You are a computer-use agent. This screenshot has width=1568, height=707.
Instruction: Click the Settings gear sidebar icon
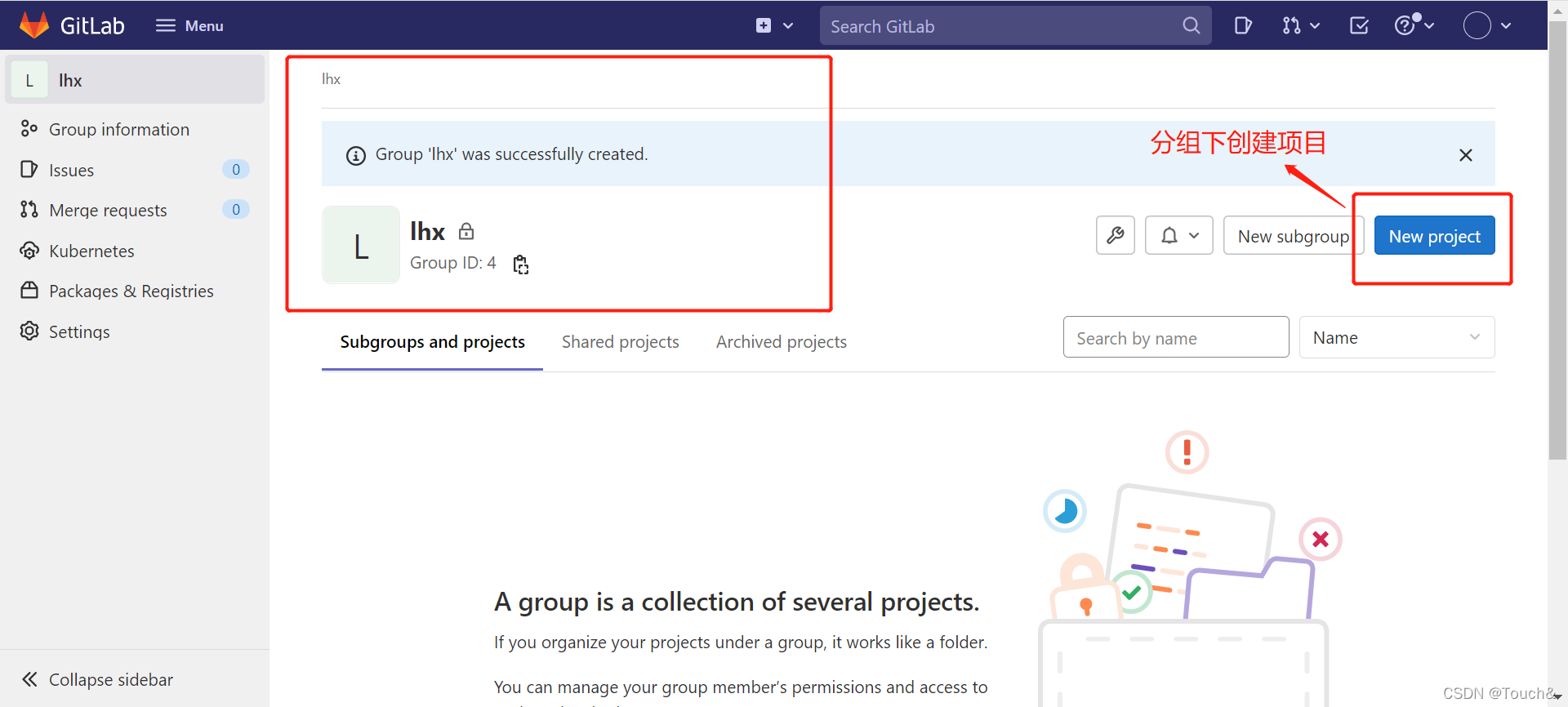click(29, 331)
